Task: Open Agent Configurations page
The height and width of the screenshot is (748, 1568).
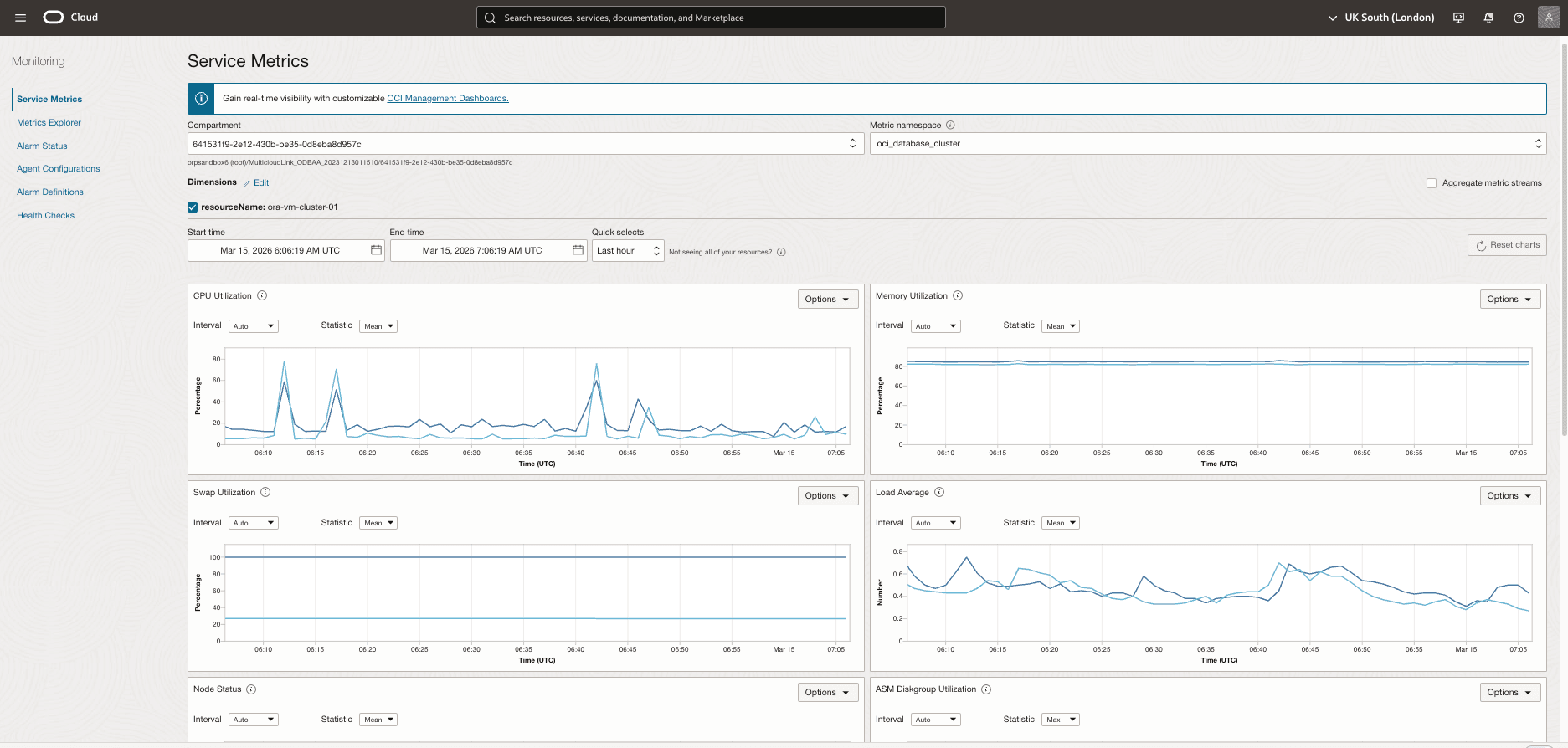Action: click(x=58, y=168)
